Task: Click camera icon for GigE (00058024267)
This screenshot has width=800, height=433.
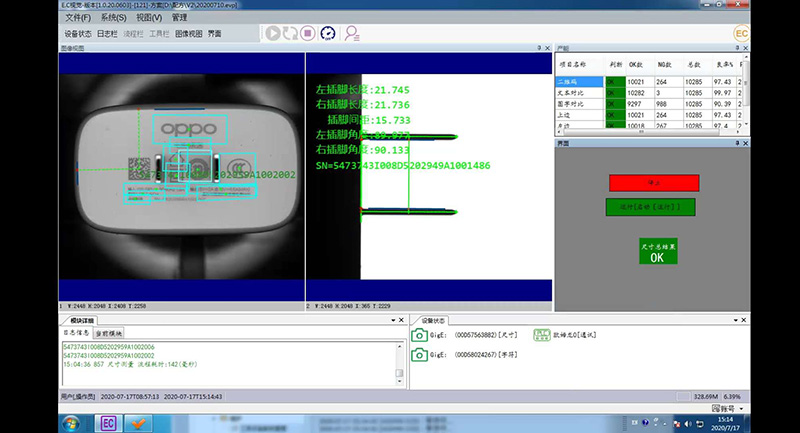Action: 419,354
